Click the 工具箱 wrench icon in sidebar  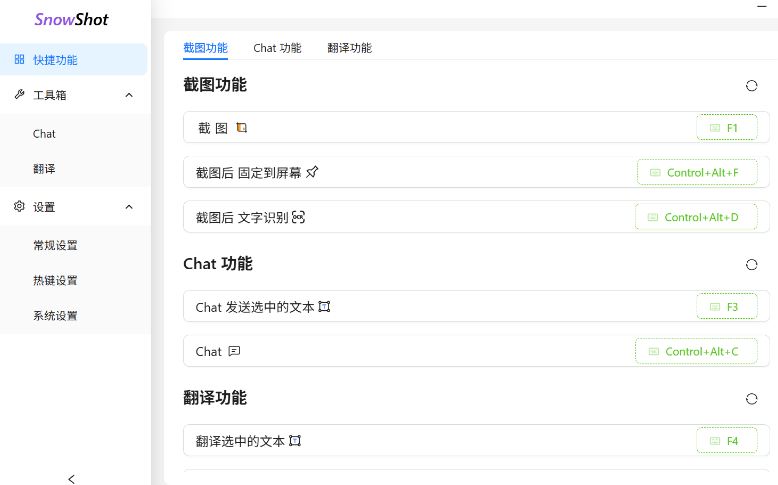coord(19,95)
